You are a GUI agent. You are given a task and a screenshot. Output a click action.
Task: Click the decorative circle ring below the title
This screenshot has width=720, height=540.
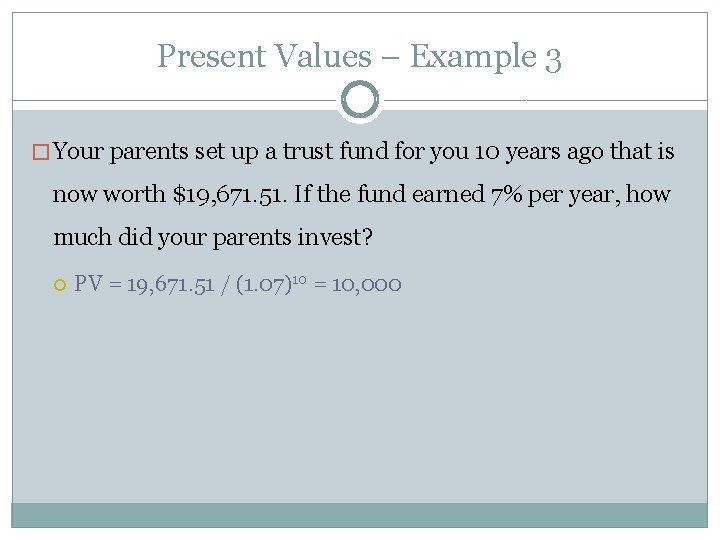(x=359, y=100)
